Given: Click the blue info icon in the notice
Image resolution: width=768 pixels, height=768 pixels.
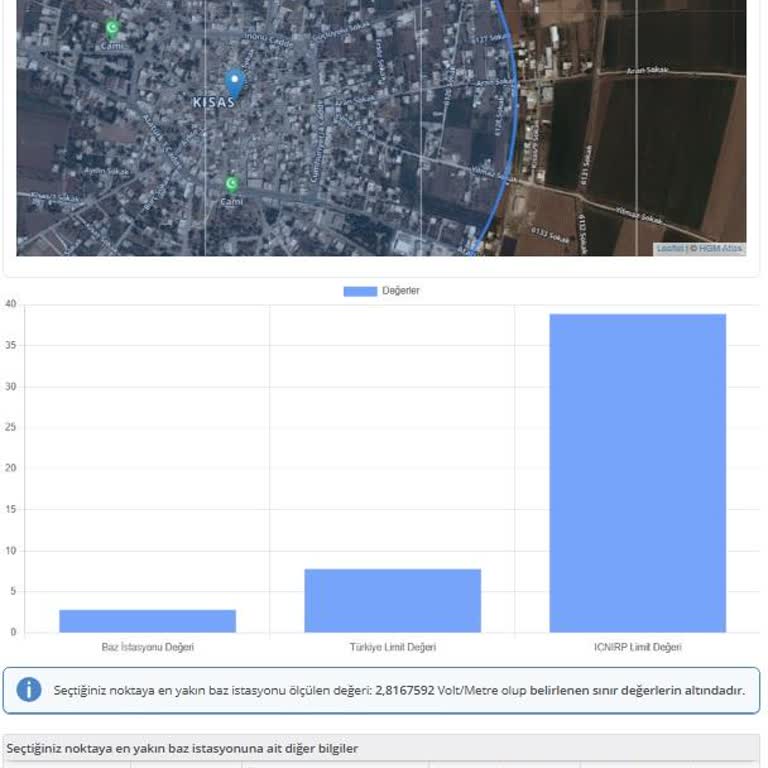Looking at the screenshot, I should [28, 690].
